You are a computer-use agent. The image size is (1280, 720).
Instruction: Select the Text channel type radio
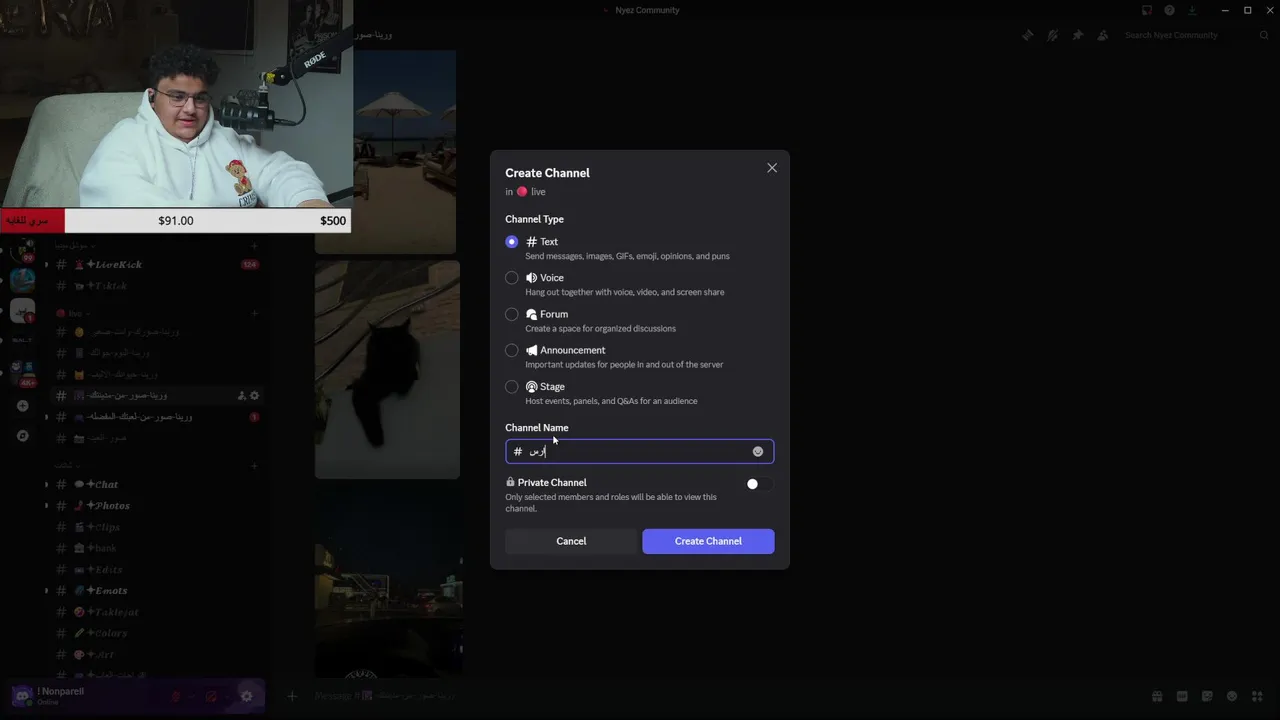point(512,242)
